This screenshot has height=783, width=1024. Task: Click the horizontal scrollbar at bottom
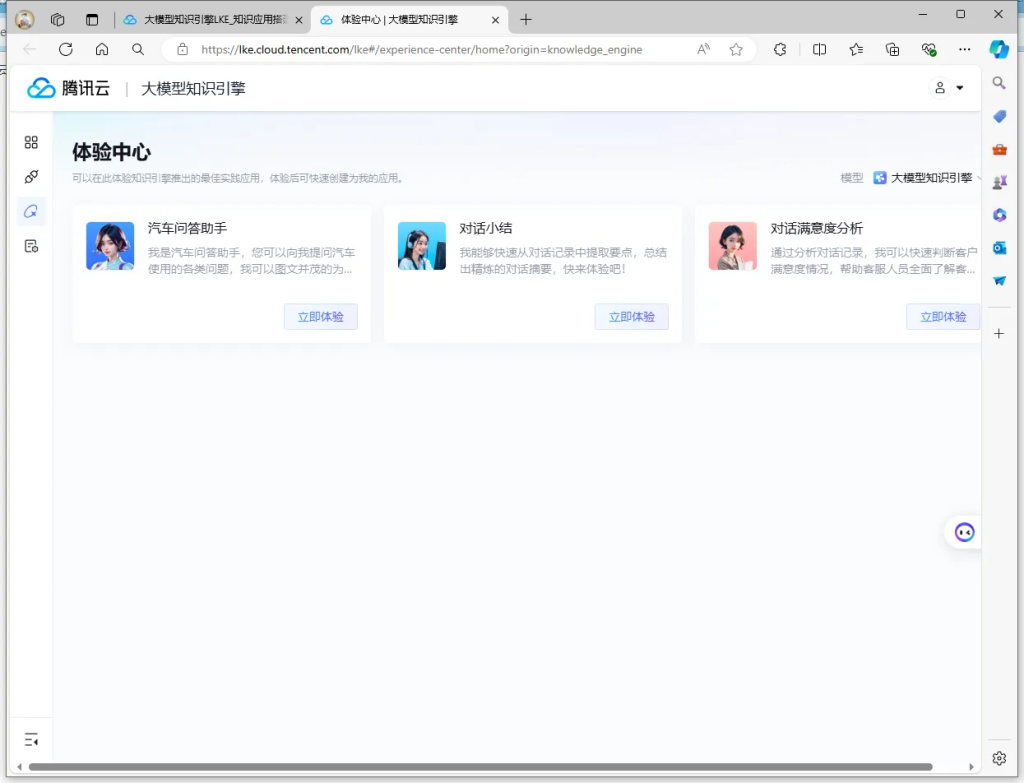(480, 767)
